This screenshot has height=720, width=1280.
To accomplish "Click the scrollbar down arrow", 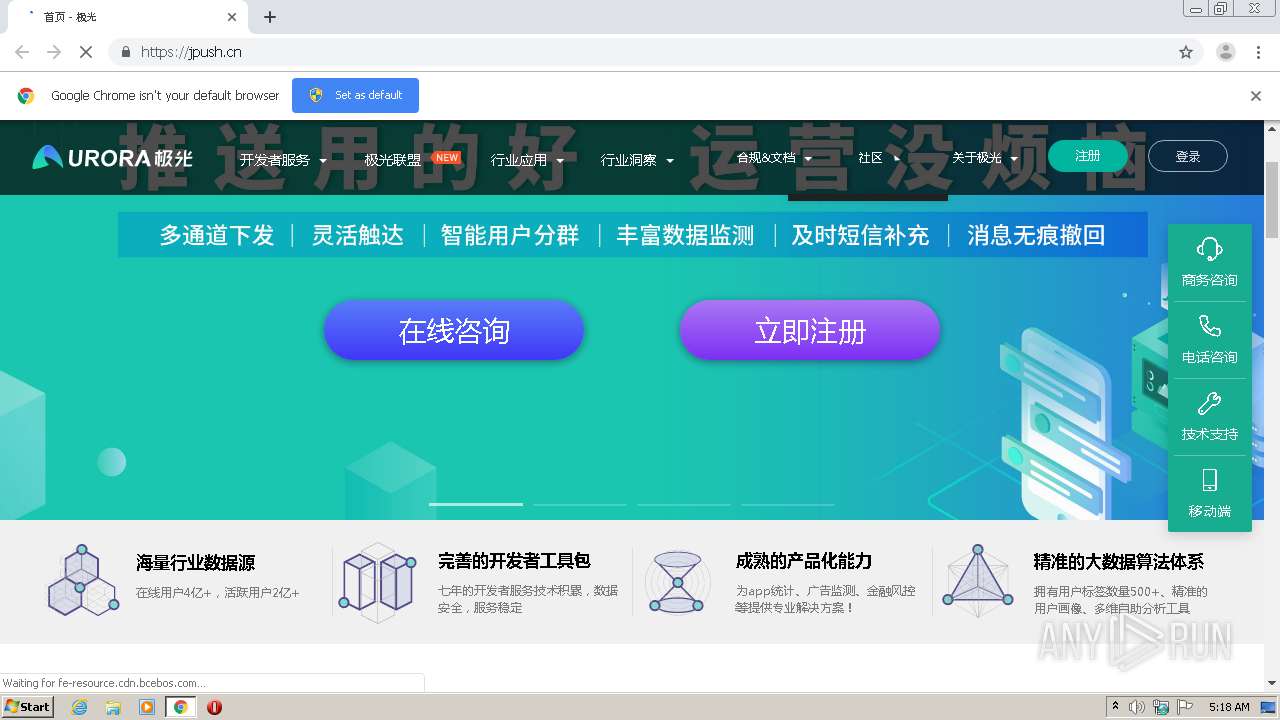I will (x=1272, y=683).
